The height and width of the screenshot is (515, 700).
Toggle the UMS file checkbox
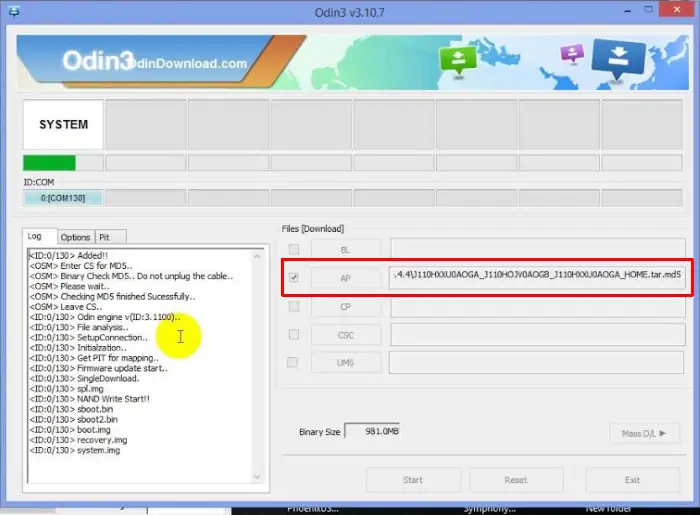pyautogui.click(x=292, y=362)
